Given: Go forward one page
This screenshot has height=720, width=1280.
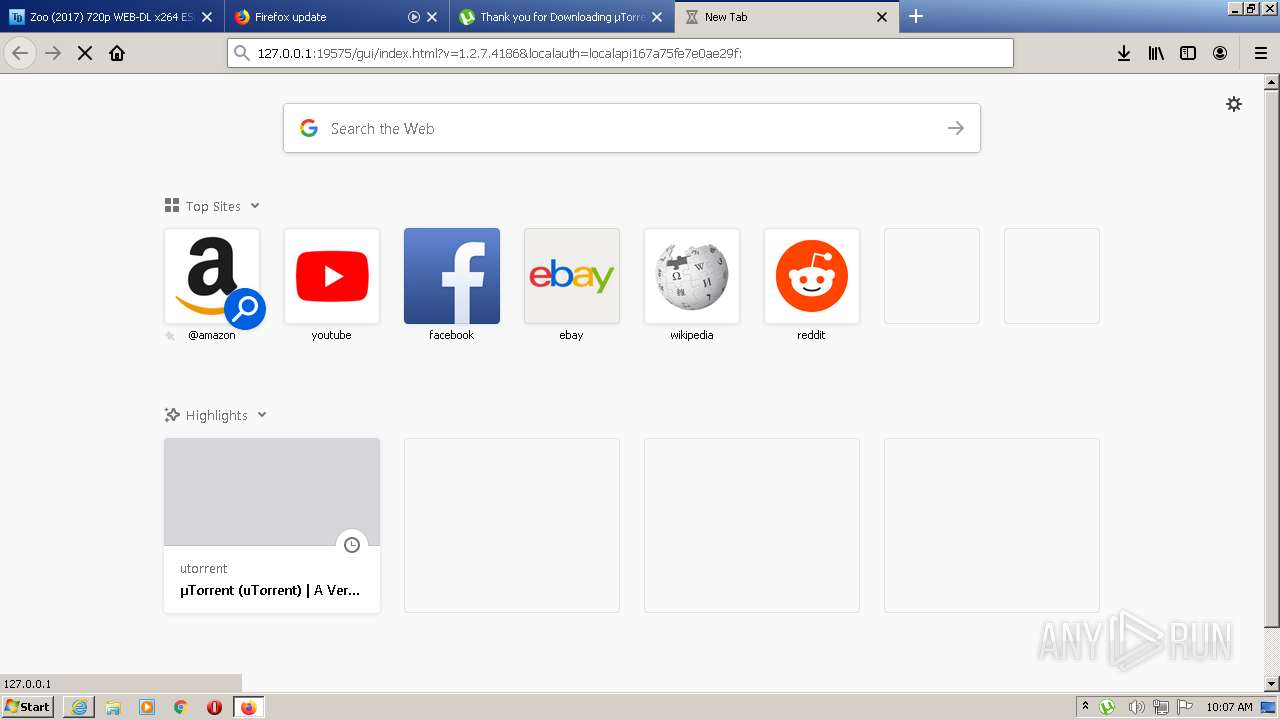Looking at the screenshot, I should pyautogui.click(x=53, y=53).
